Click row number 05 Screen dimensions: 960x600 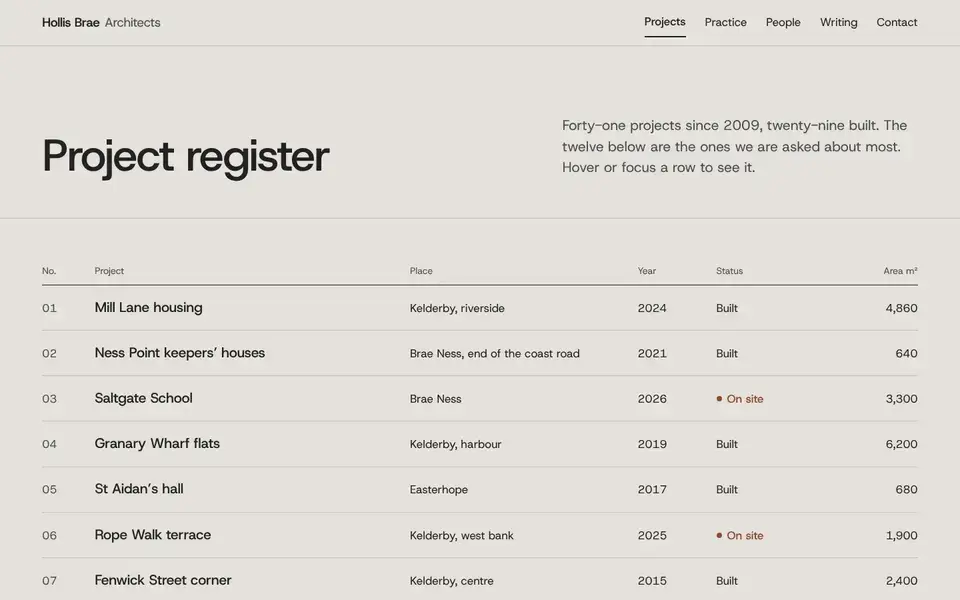(49, 489)
